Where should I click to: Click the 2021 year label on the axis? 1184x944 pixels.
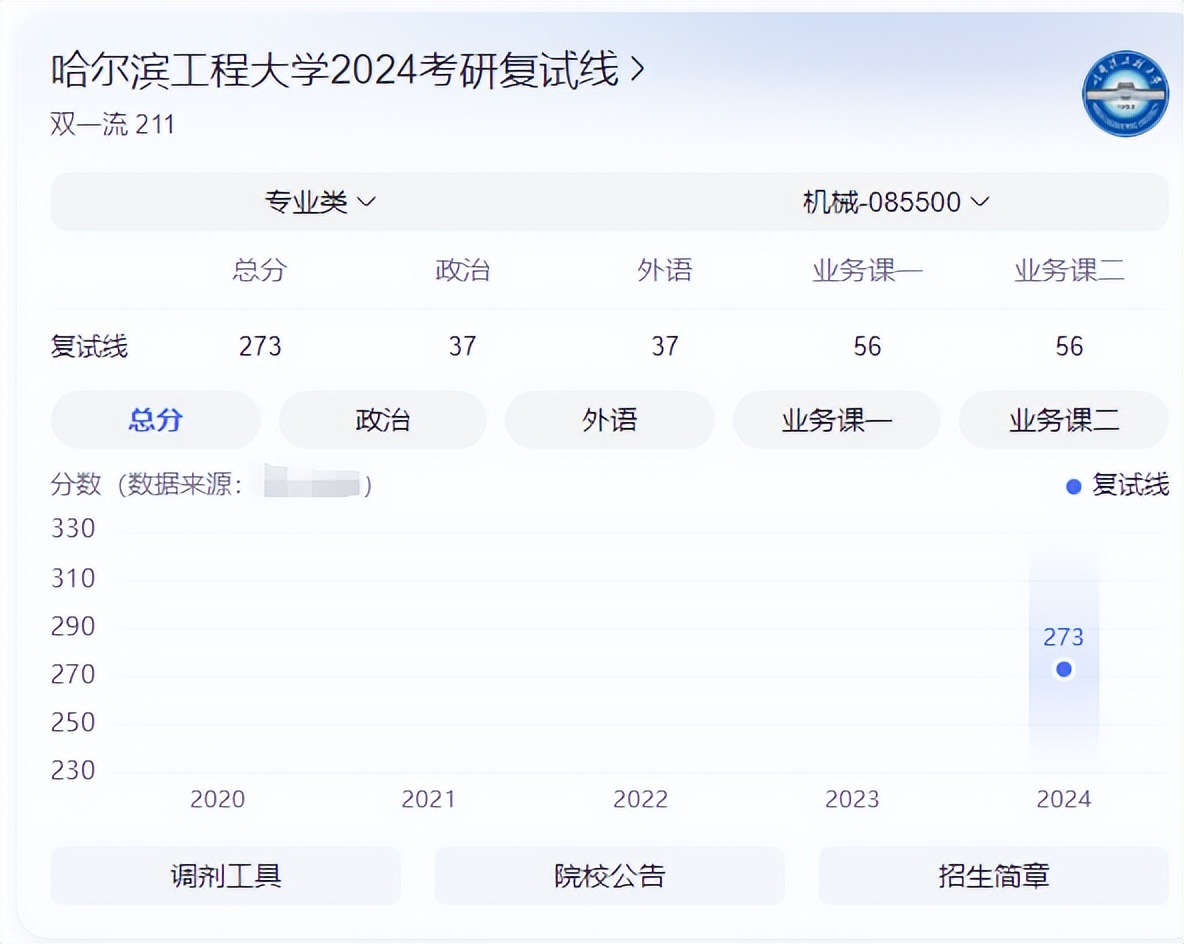point(429,799)
